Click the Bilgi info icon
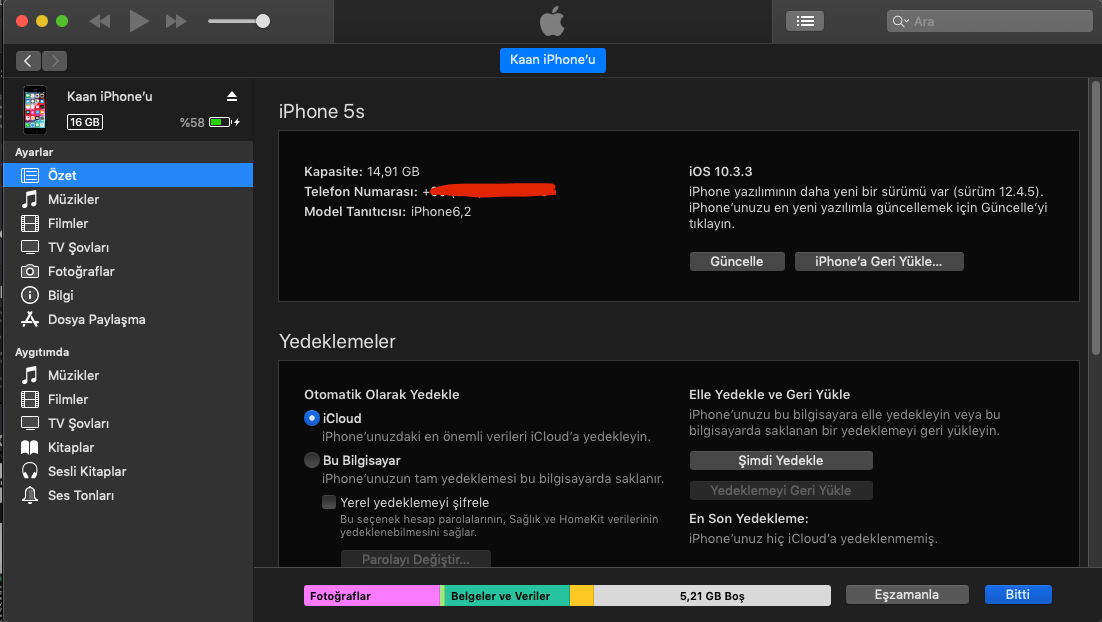1102x622 pixels. [x=30, y=295]
